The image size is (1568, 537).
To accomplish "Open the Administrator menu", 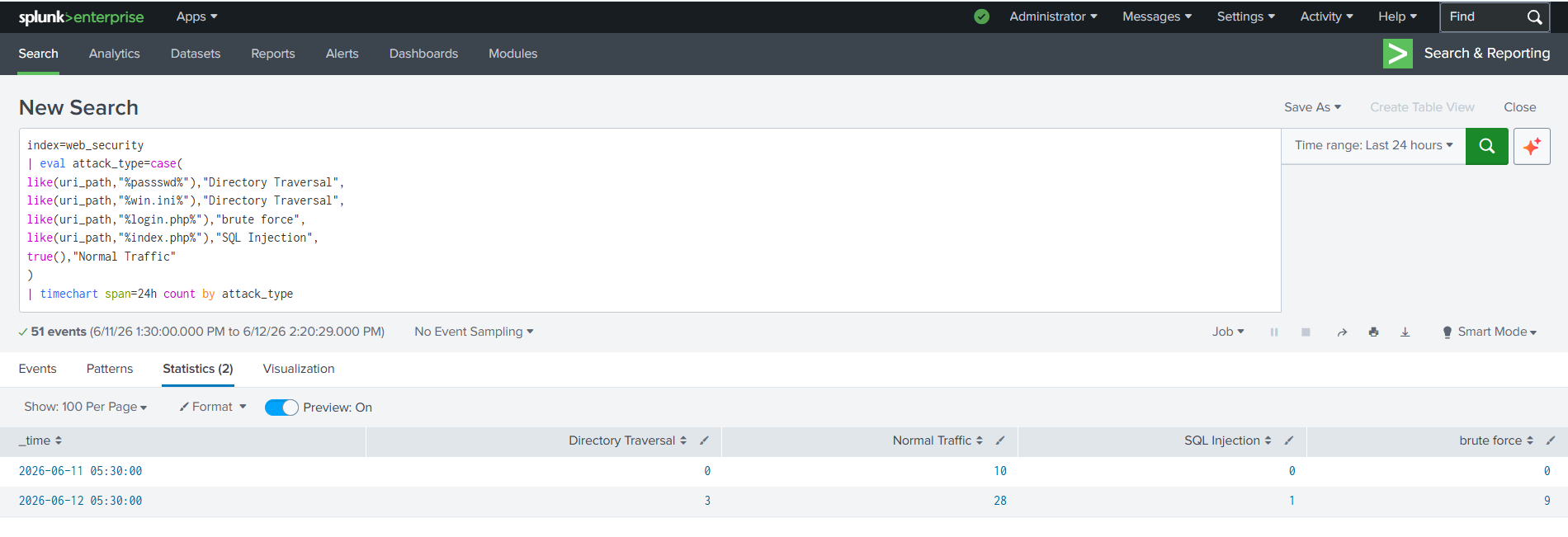I will (x=1053, y=16).
